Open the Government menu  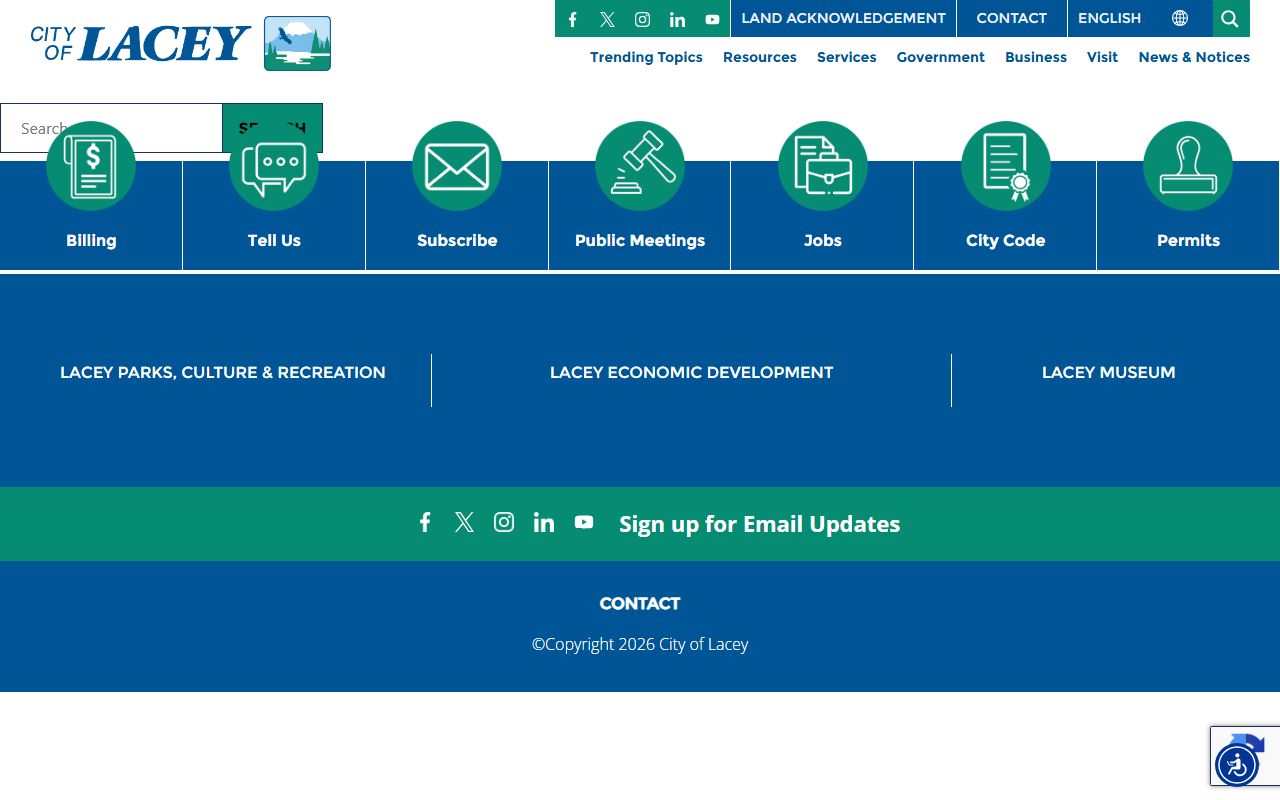940,57
